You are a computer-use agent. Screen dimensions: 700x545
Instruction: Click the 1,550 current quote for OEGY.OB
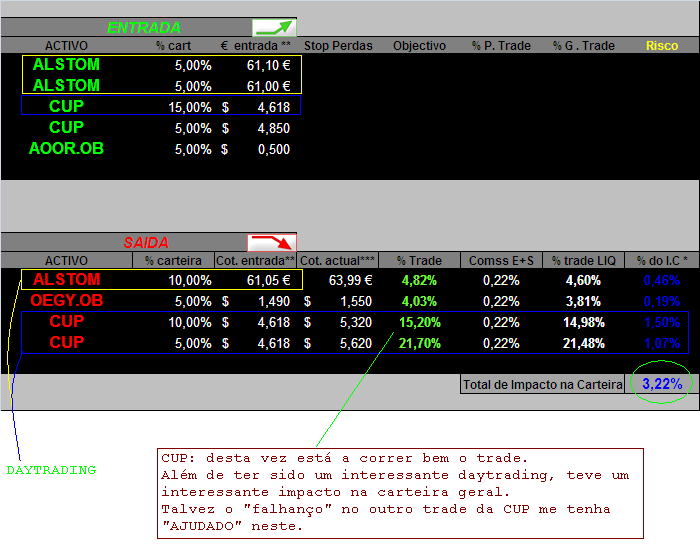point(355,301)
